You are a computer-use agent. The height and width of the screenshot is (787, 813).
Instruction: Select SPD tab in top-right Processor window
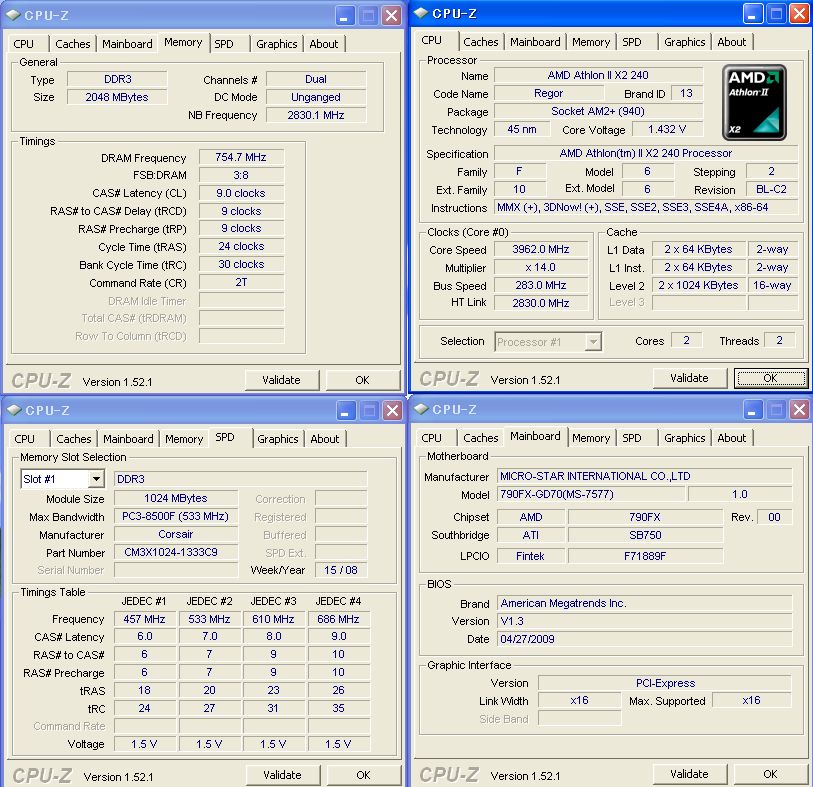(x=632, y=42)
